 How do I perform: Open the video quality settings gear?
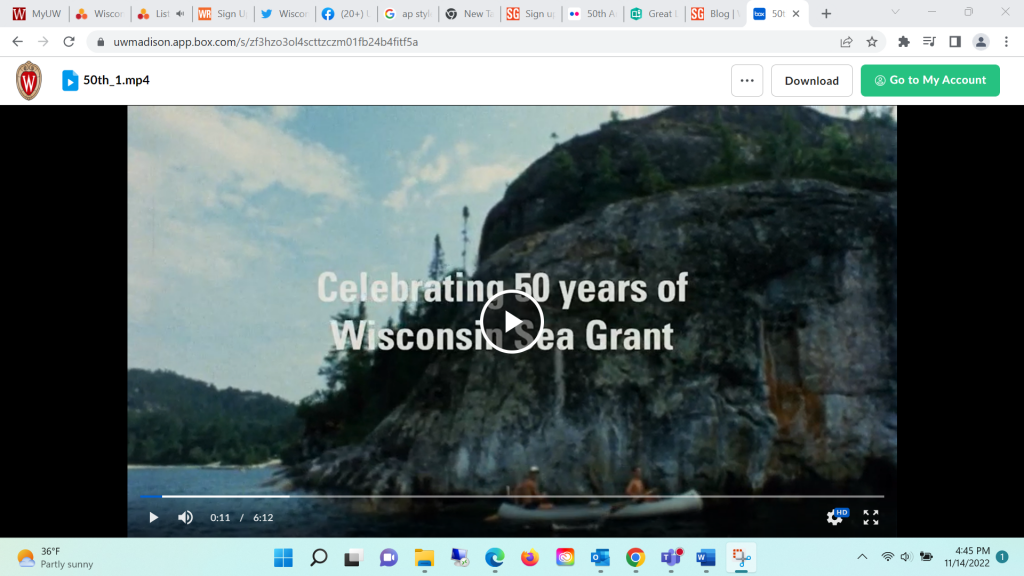coord(834,518)
